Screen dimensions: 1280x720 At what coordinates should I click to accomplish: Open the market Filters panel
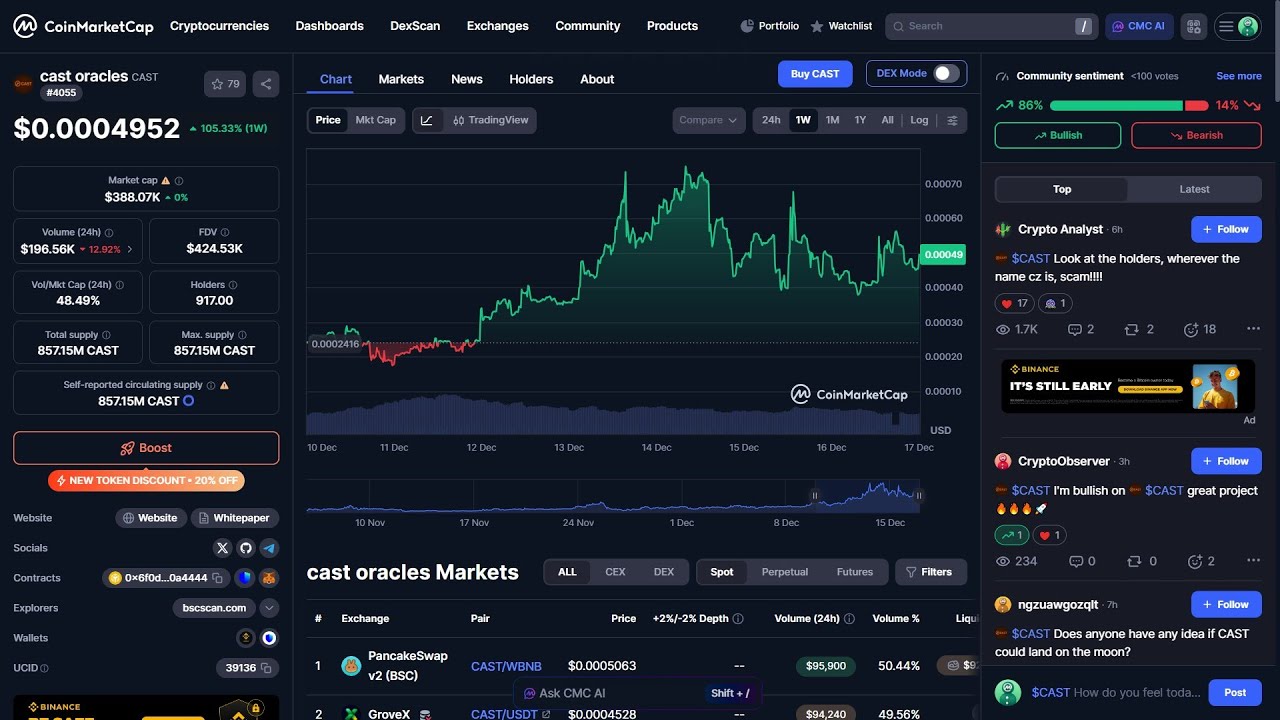pyautogui.click(x=930, y=572)
